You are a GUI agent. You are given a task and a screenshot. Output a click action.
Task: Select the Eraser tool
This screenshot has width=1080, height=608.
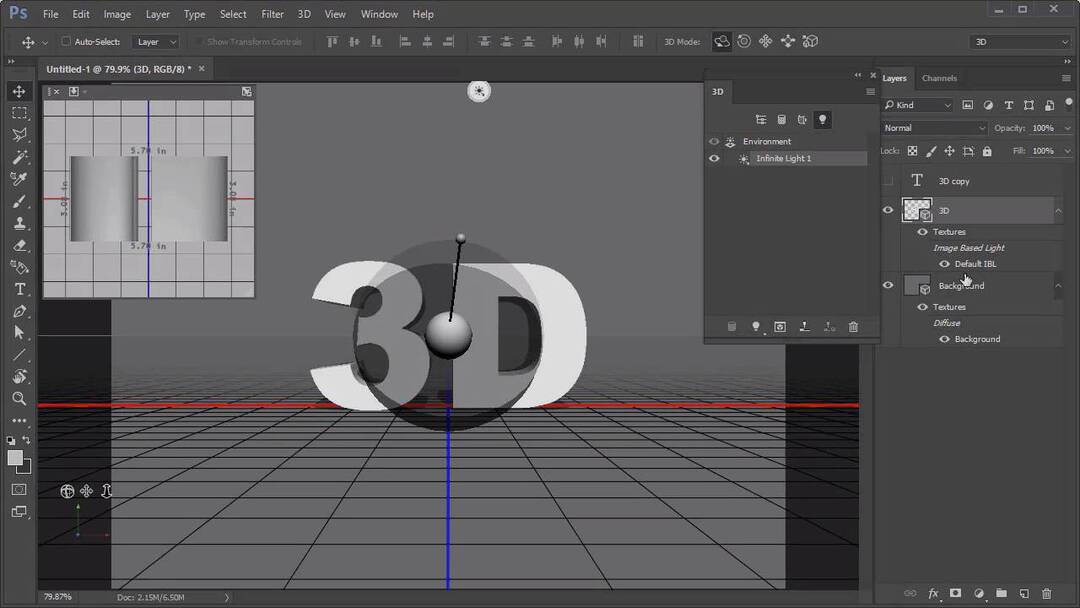19,245
